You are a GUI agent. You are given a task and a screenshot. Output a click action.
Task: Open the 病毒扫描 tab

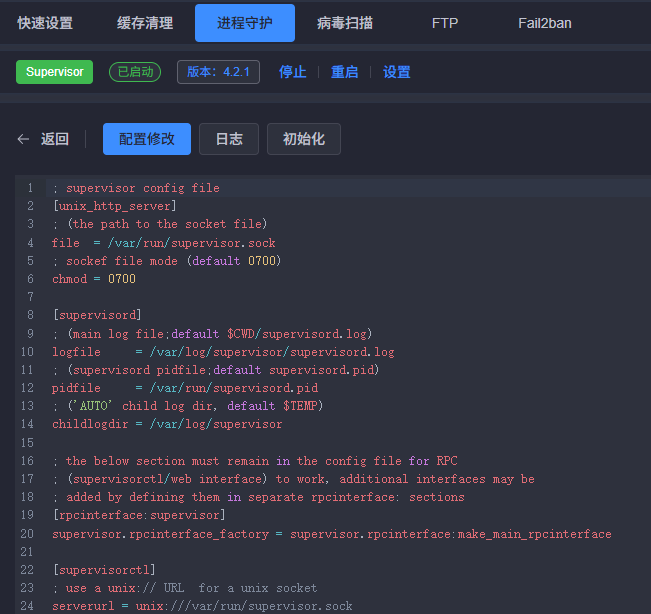[345, 23]
